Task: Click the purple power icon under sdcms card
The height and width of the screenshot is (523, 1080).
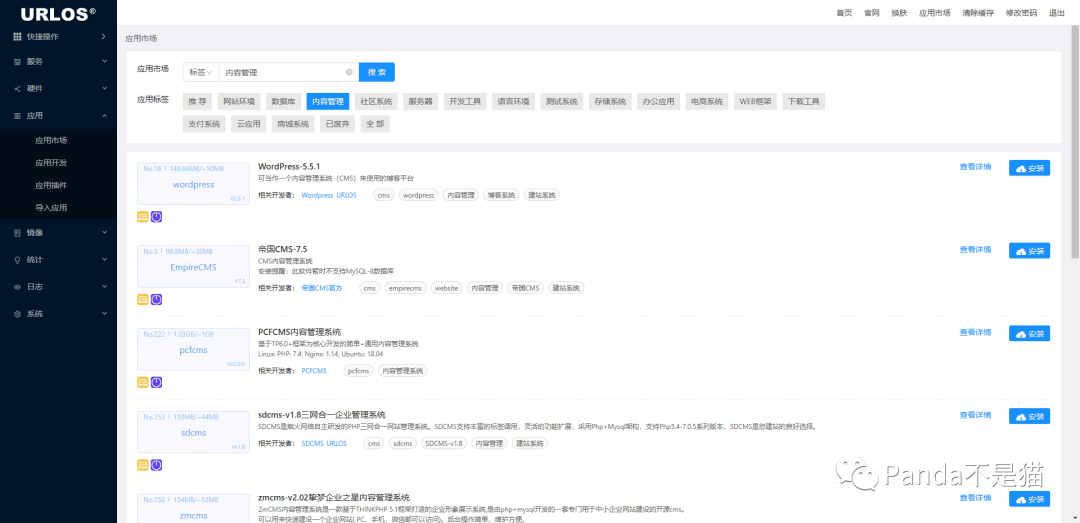Action: click(156, 465)
